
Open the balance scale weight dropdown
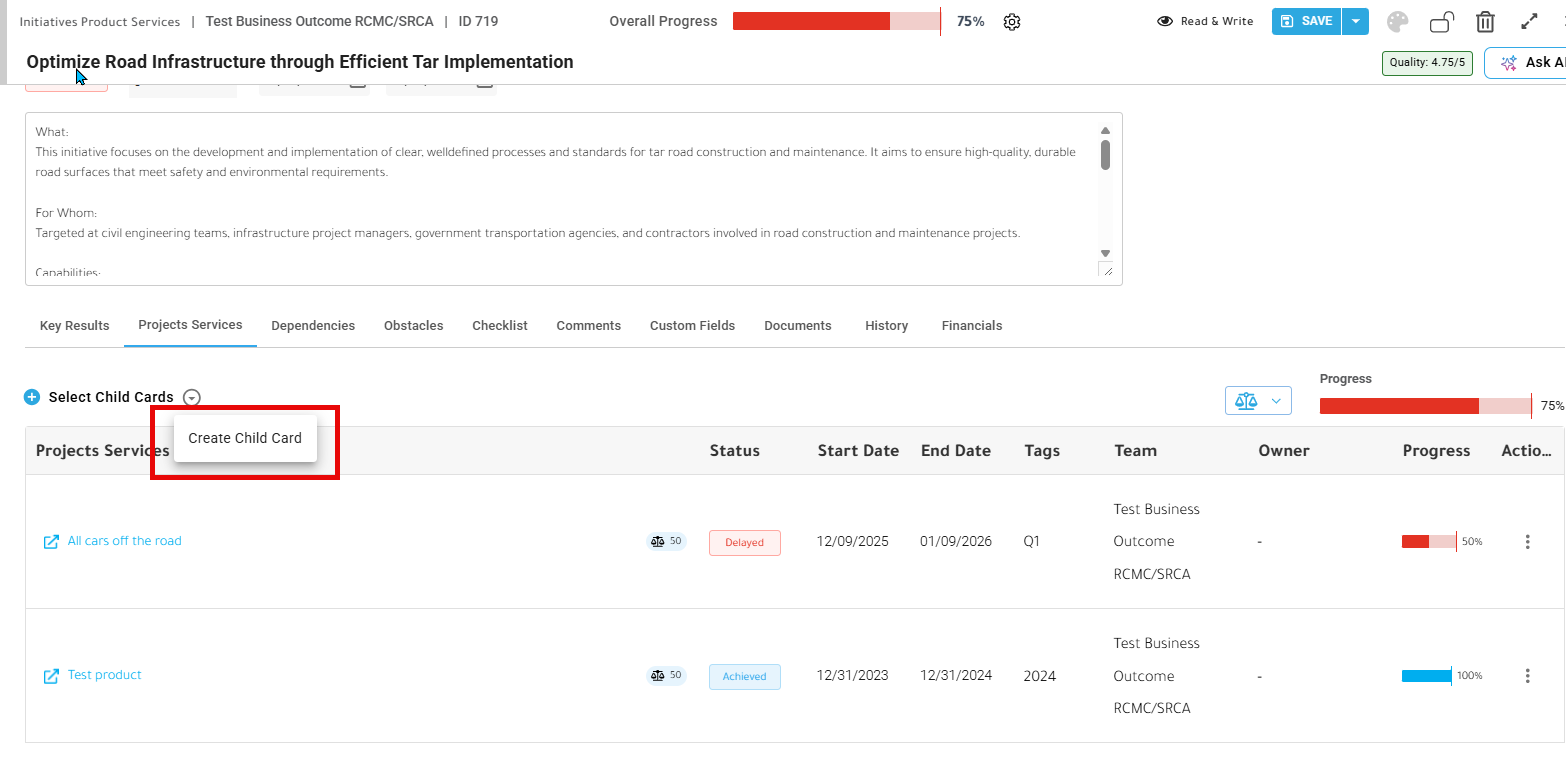pyautogui.click(x=1258, y=401)
